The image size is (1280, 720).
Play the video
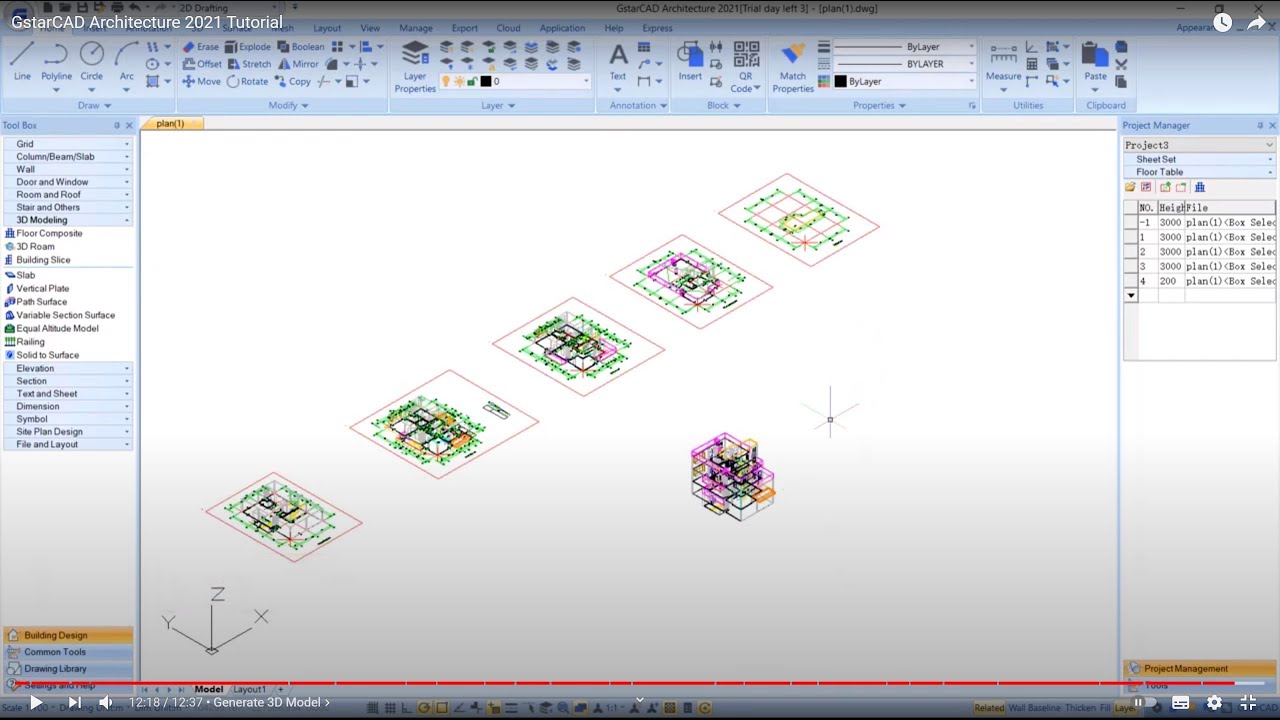click(x=36, y=702)
